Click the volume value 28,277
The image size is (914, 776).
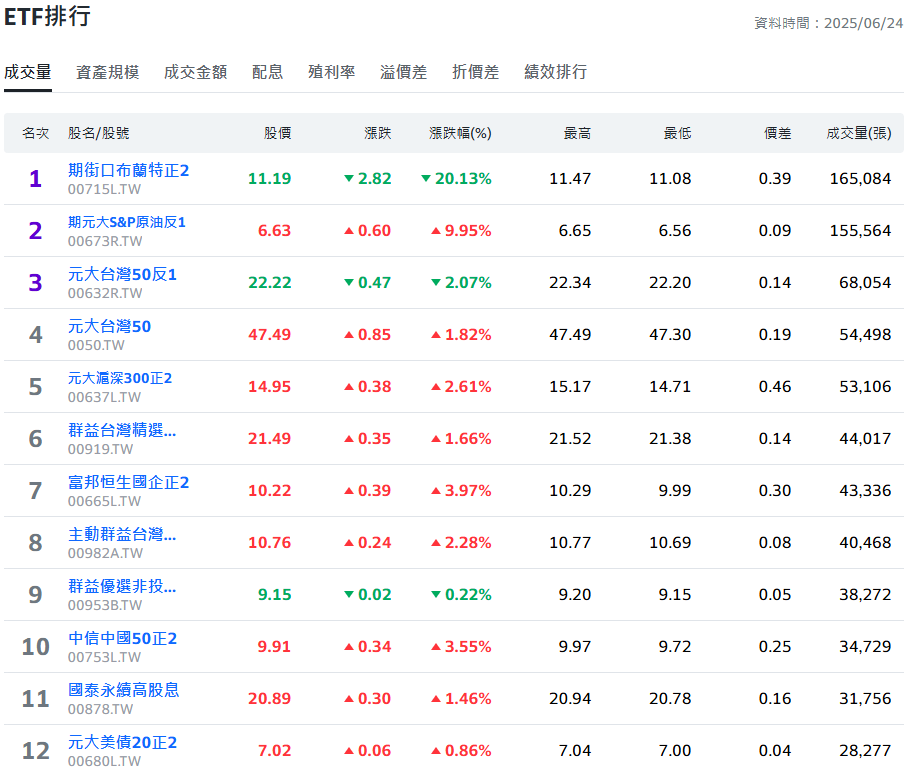(x=865, y=750)
